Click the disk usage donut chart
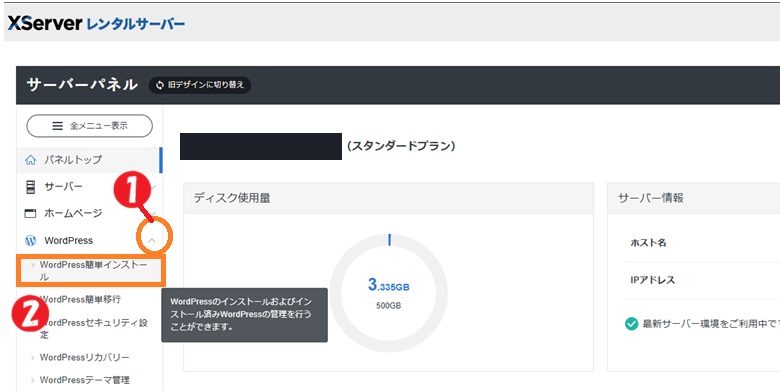The width and height of the screenshot is (780, 391). click(x=389, y=293)
